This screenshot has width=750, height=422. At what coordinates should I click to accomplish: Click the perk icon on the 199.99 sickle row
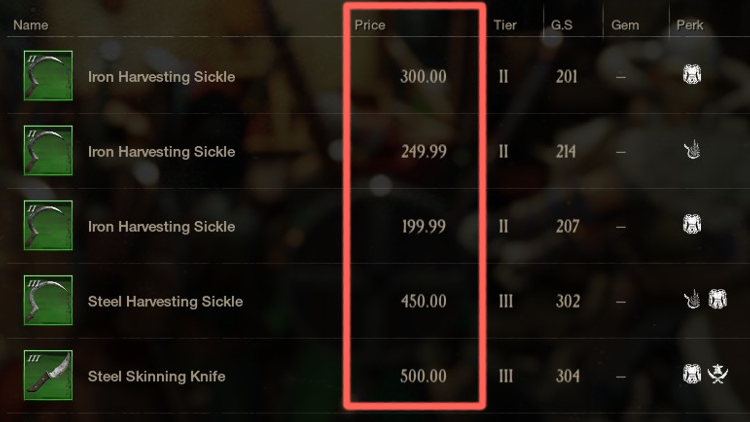point(690,226)
